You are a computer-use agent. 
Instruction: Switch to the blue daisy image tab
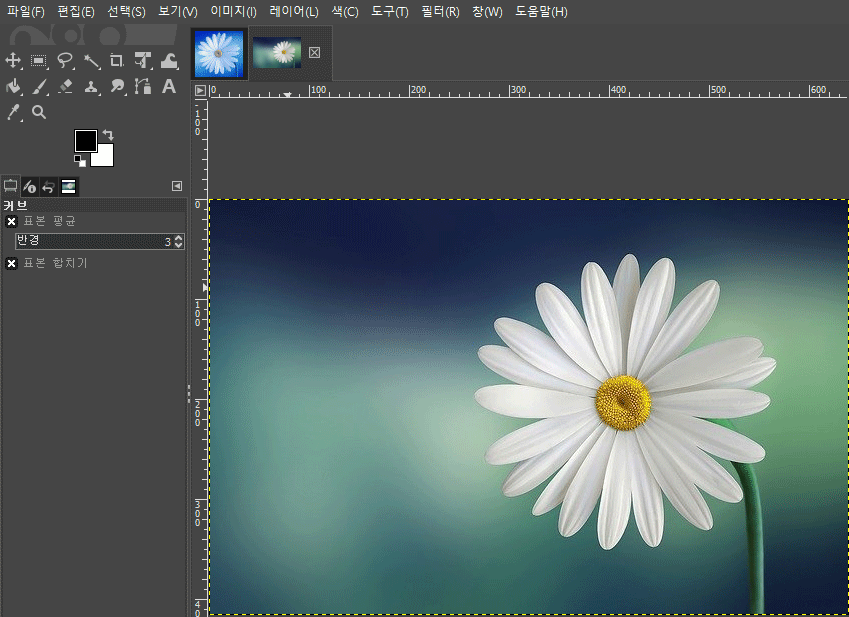(x=219, y=53)
